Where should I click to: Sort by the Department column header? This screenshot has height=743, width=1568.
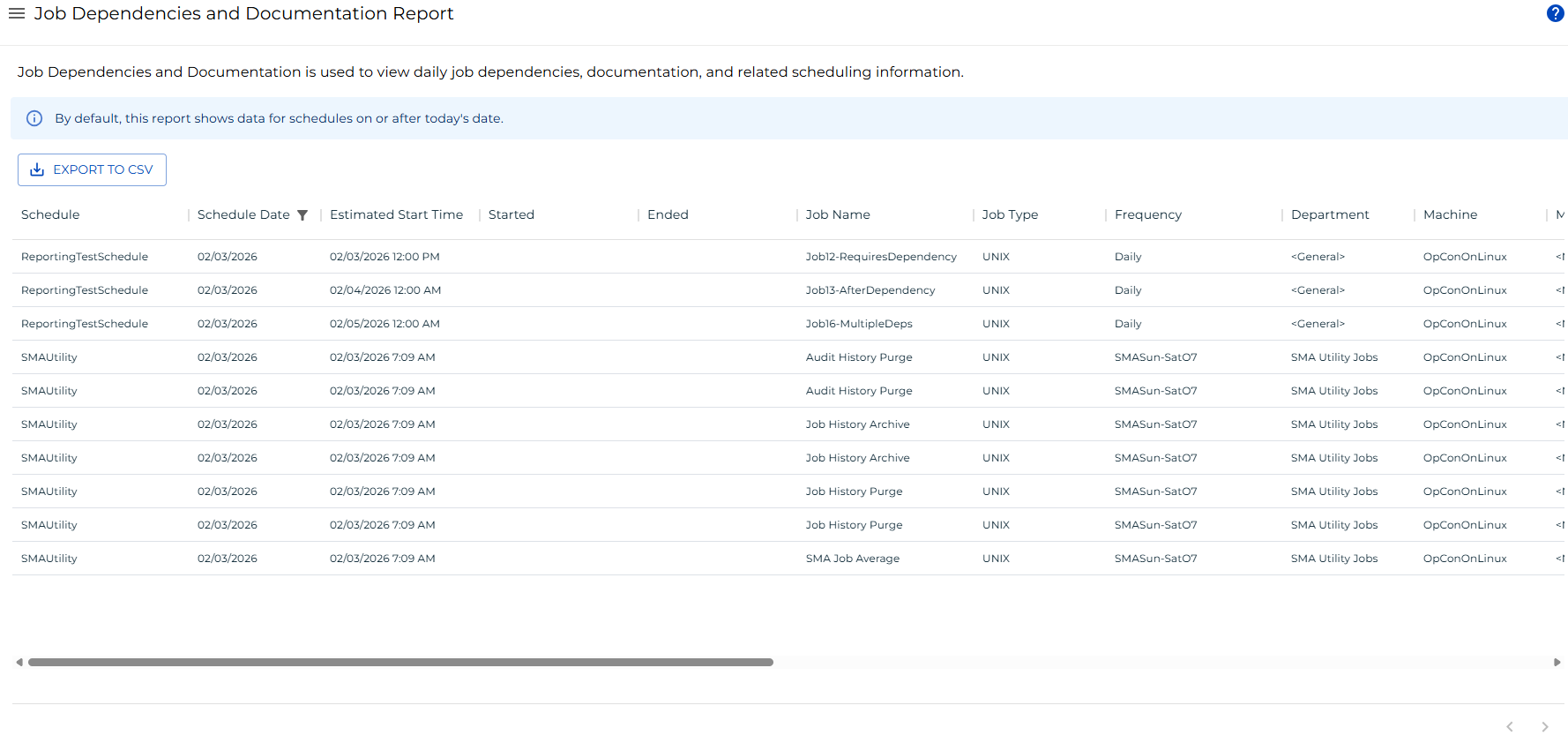(x=1330, y=214)
